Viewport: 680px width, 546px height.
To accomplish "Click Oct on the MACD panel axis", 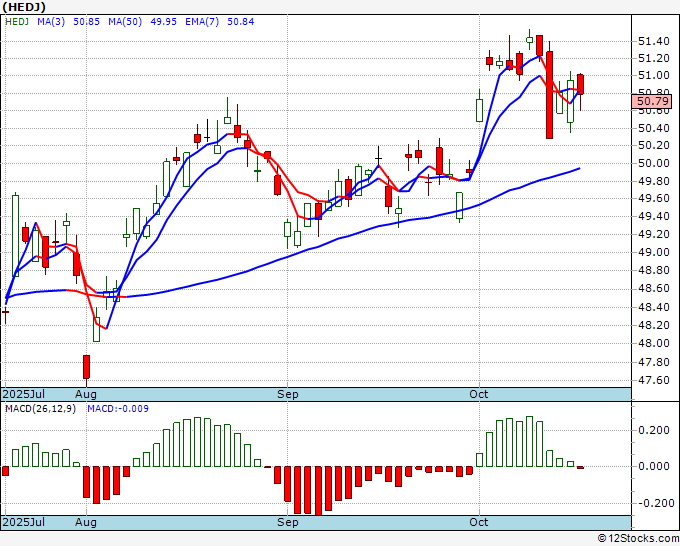I will (x=479, y=522).
